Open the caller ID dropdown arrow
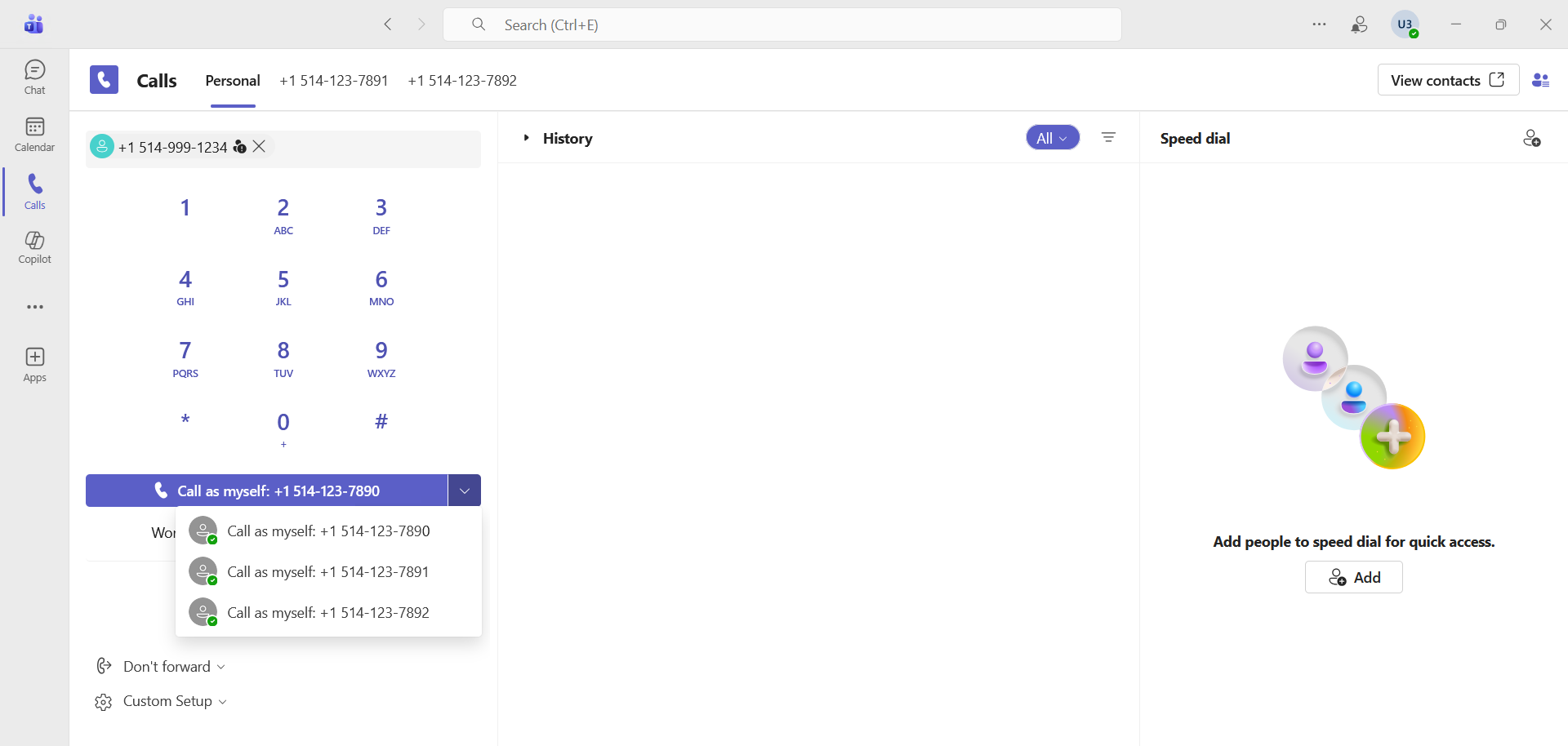 [465, 491]
